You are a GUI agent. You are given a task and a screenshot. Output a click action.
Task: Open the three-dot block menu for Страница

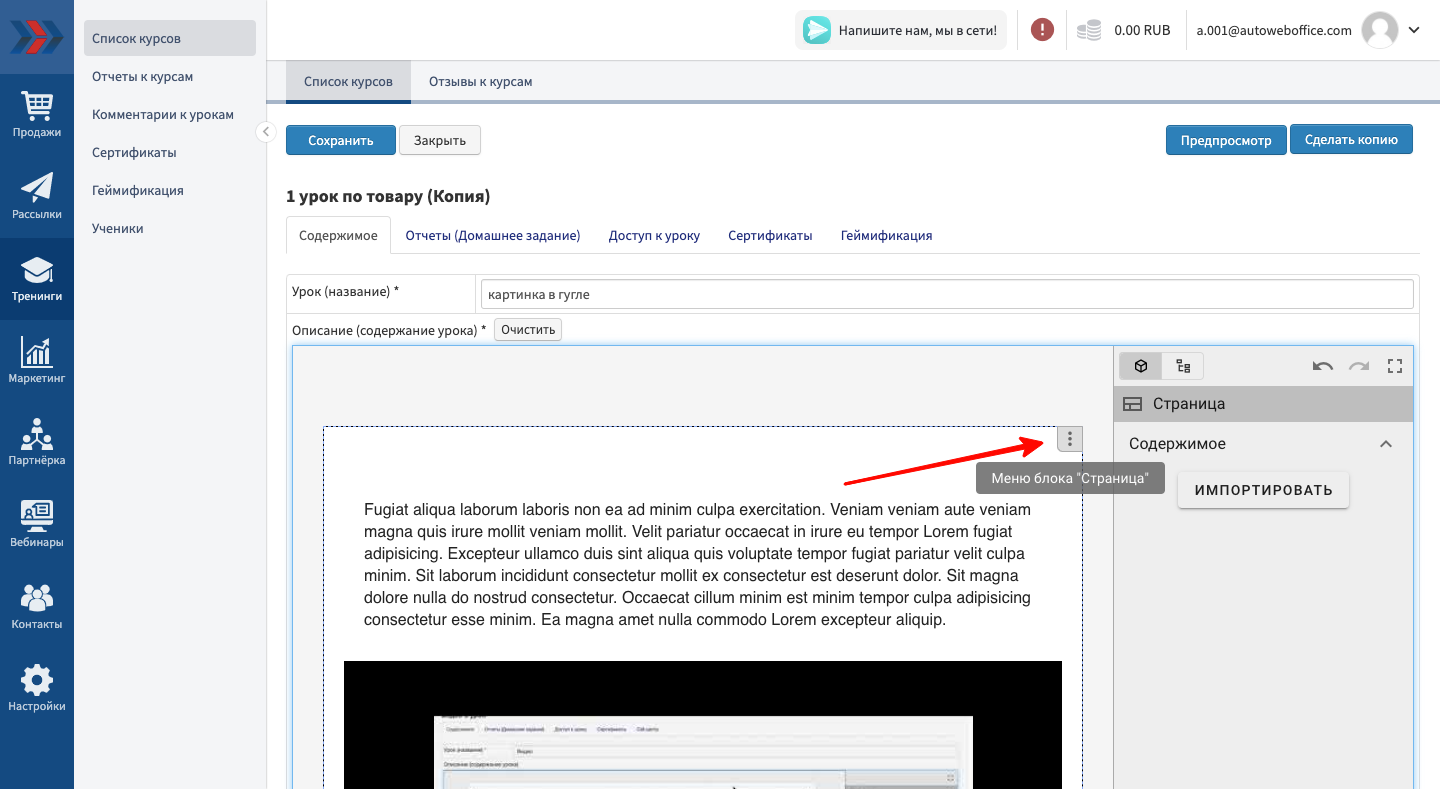pyautogui.click(x=1069, y=439)
